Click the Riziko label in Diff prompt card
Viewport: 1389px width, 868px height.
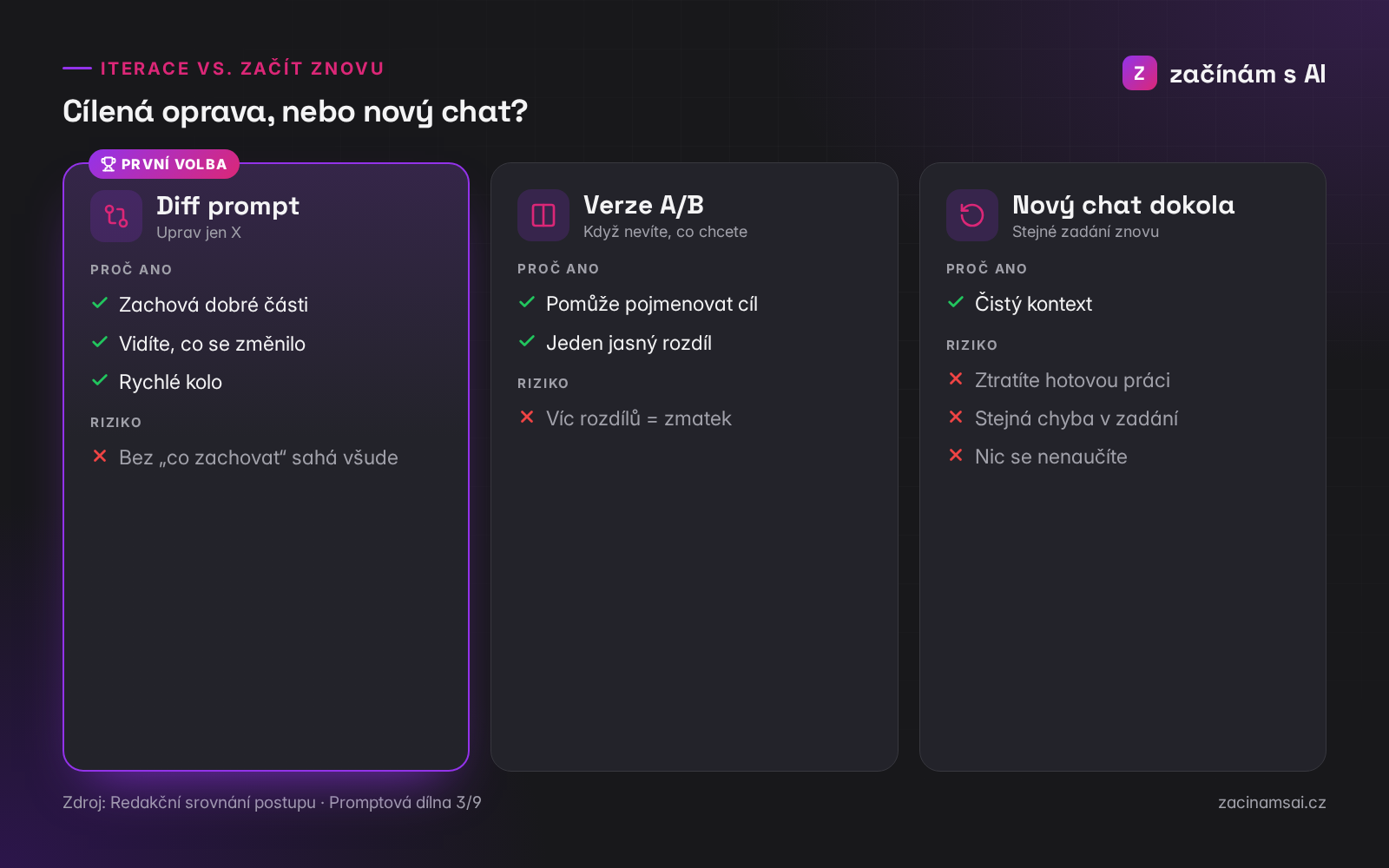(x=115, y=423)
